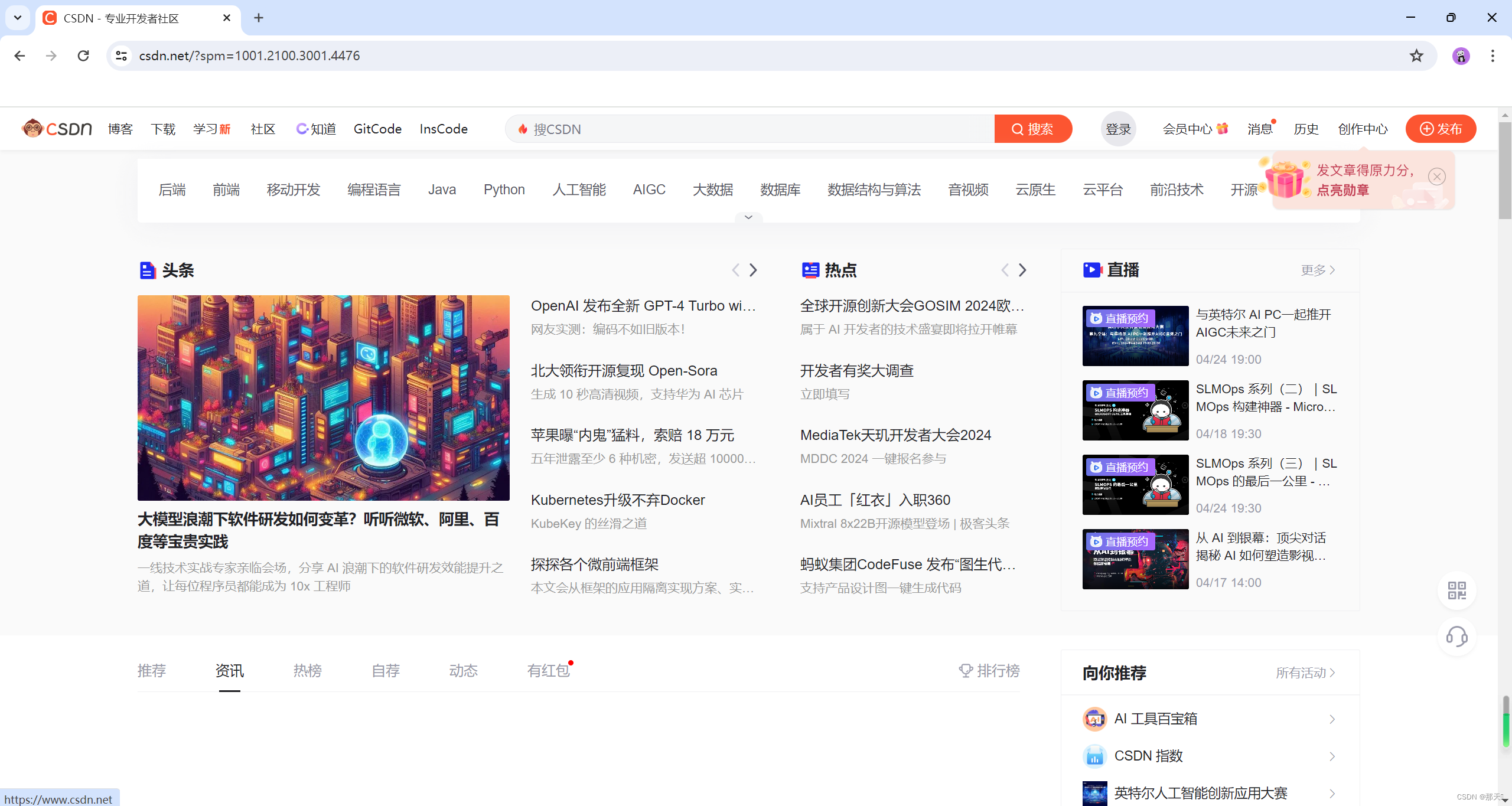Go to next 头条 slide

753,270
